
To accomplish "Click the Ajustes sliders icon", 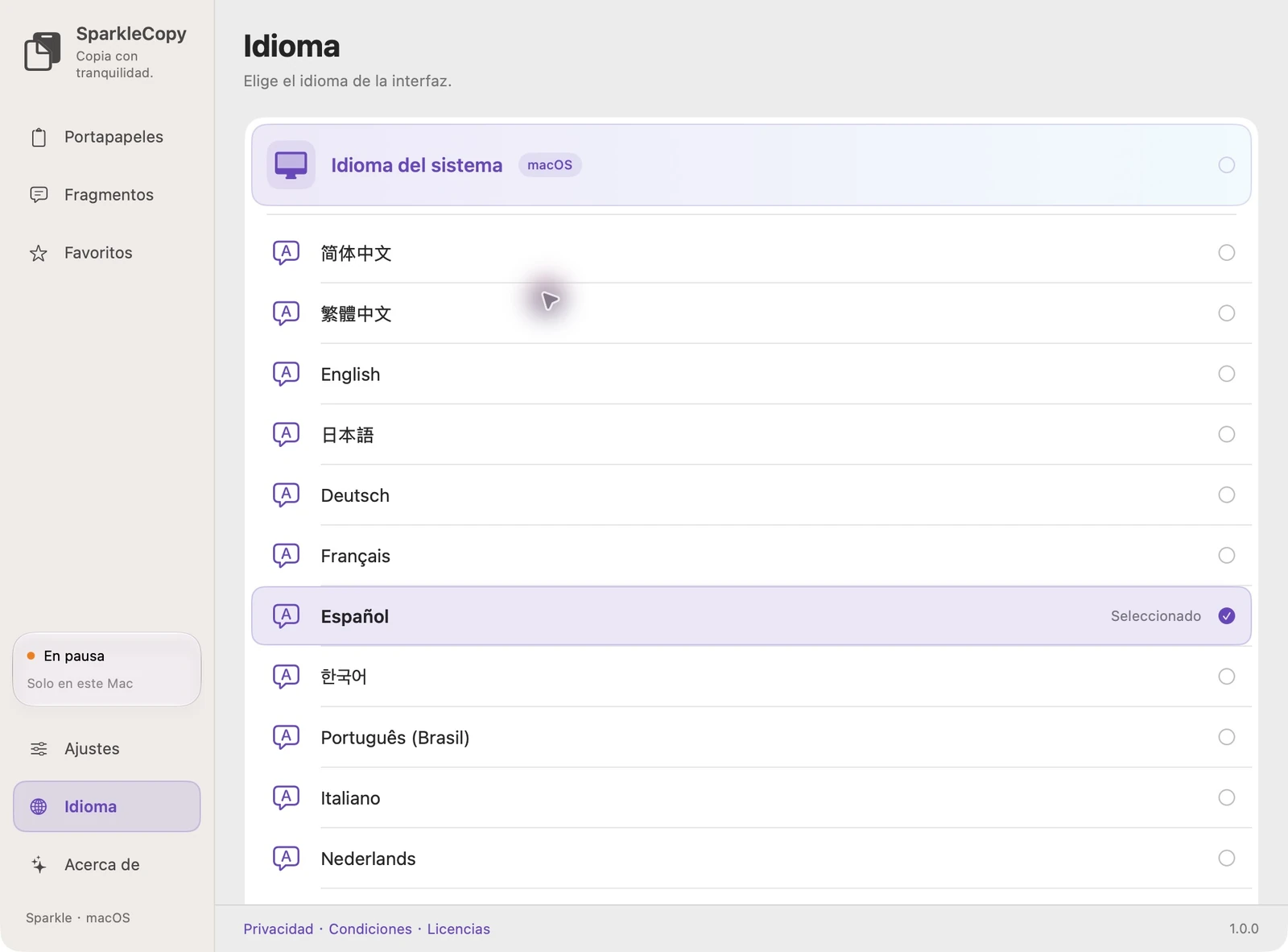I will 39,749.
